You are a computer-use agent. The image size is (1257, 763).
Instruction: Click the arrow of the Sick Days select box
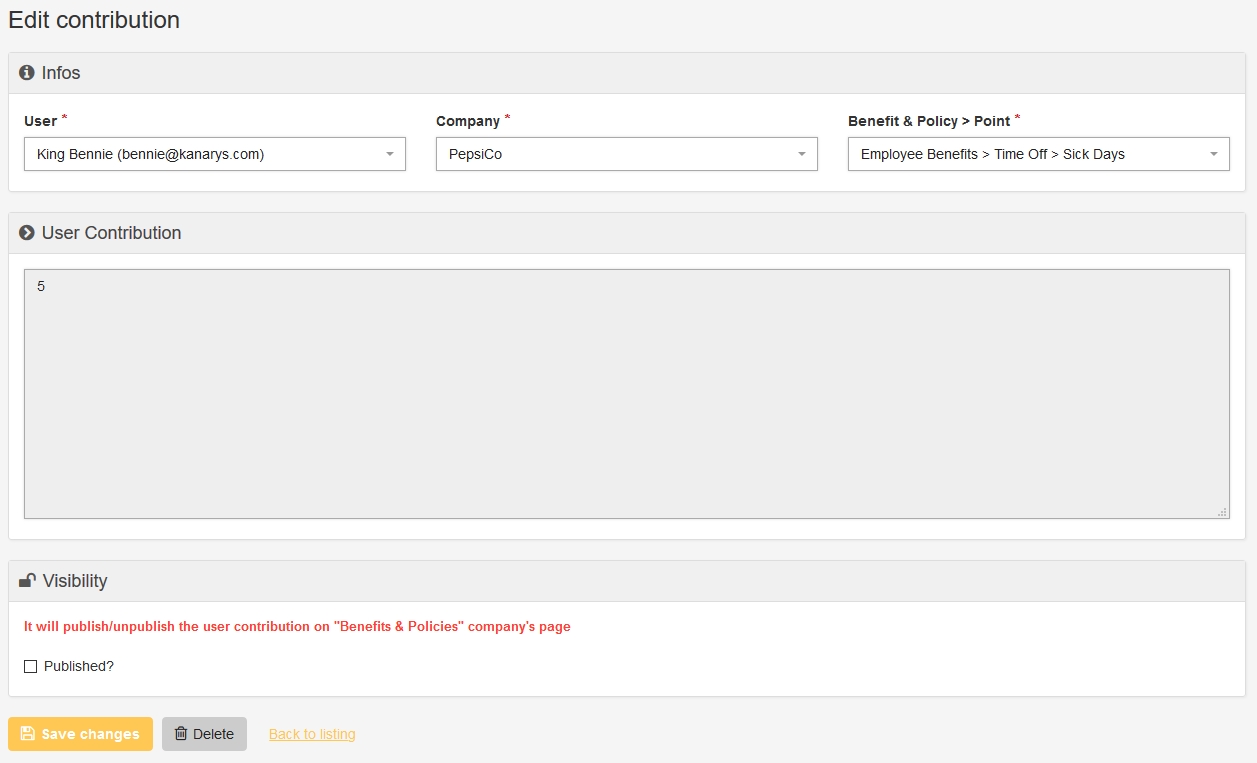(1214, 155)
